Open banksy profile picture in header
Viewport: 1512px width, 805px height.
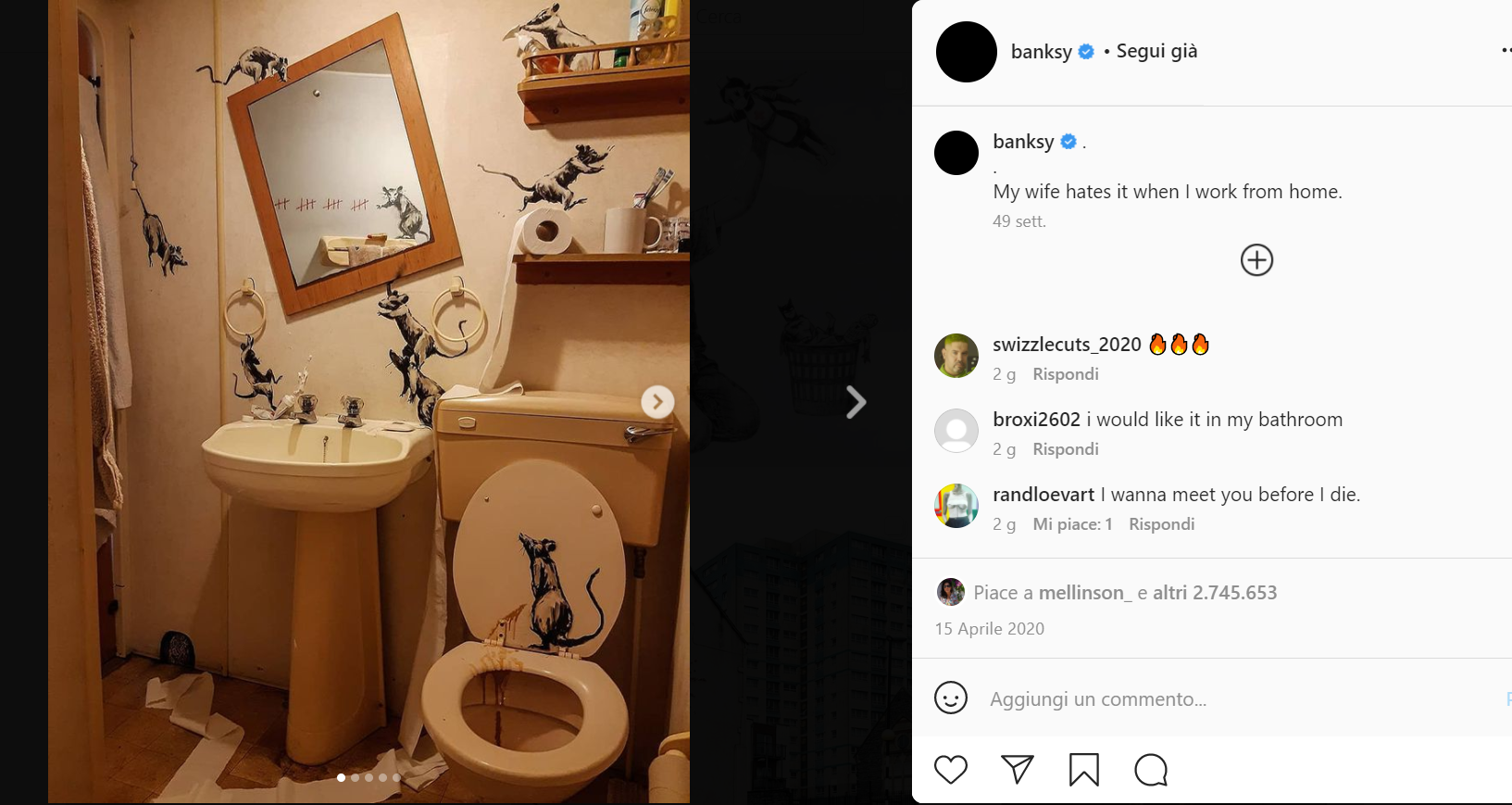(x=967, y=52)
